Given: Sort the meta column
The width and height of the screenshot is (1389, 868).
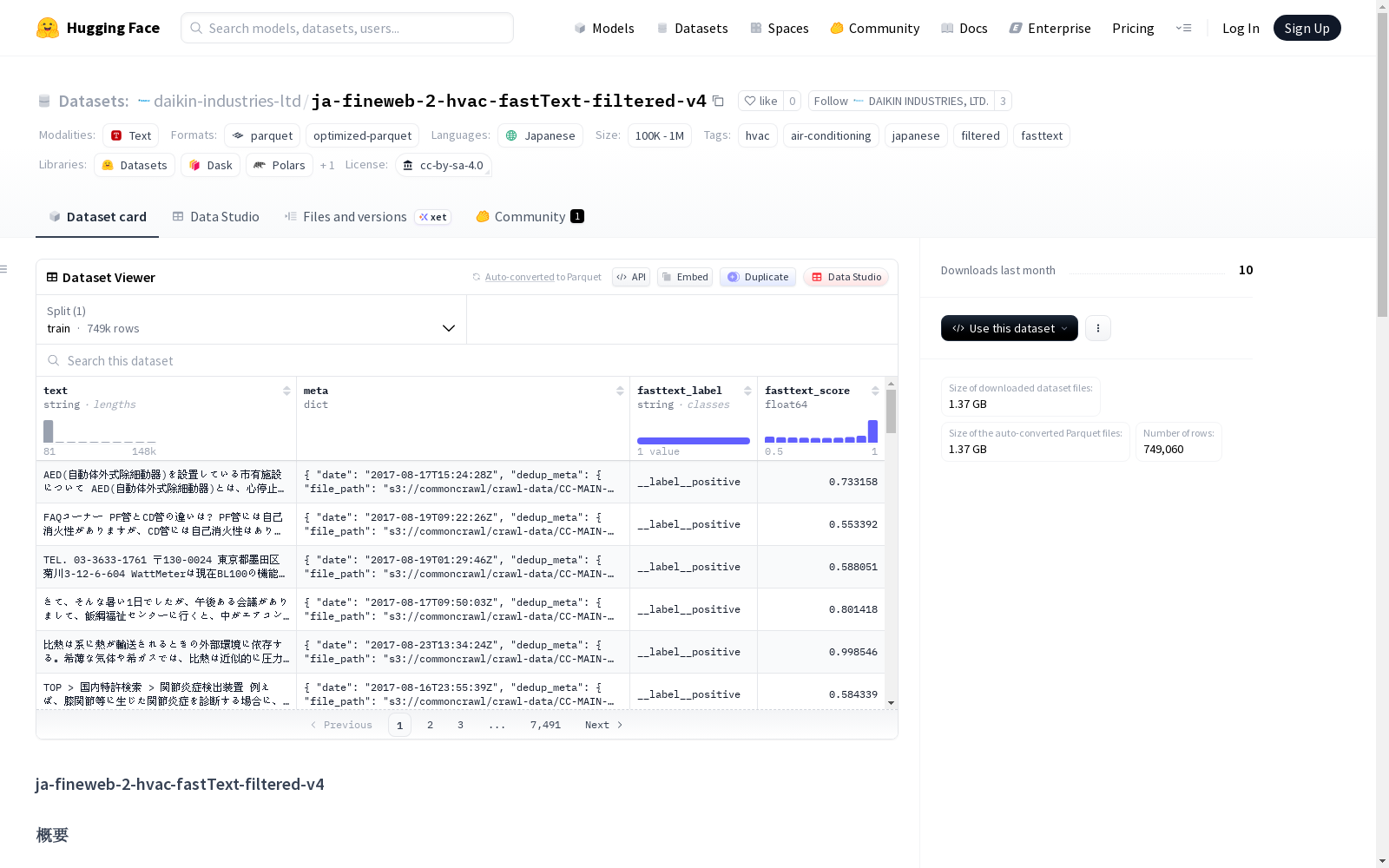Looking at the screenshot, I should 620,391.
